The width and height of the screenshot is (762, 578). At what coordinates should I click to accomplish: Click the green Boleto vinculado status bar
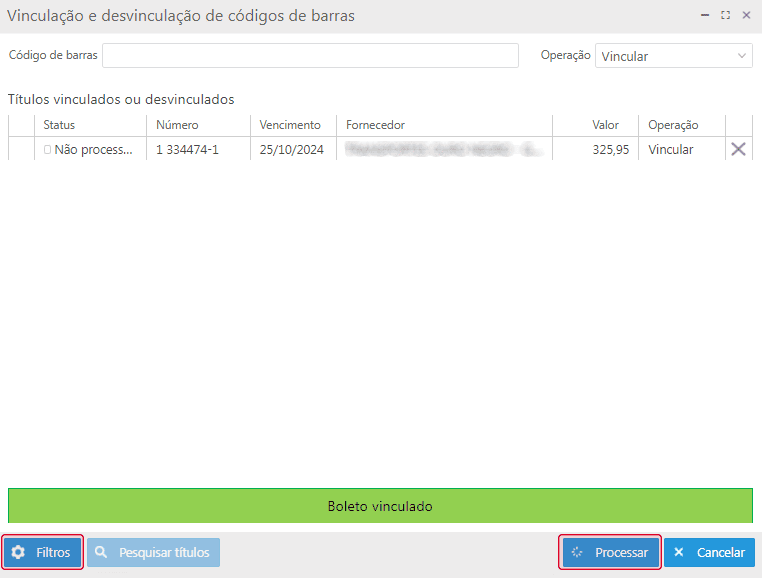coord(380,506)
